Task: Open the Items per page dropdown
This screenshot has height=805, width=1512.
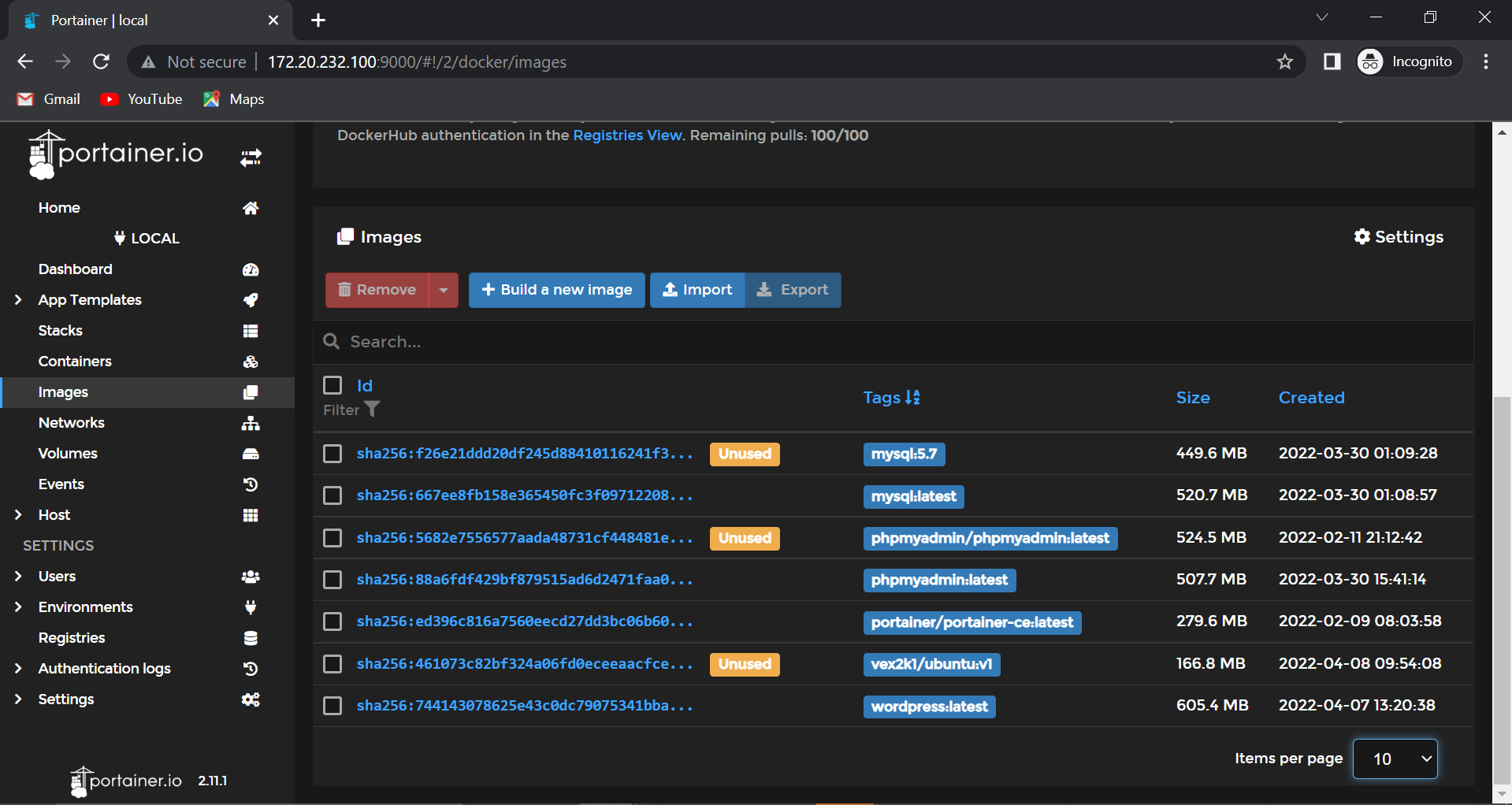Action: [1394, 759]
